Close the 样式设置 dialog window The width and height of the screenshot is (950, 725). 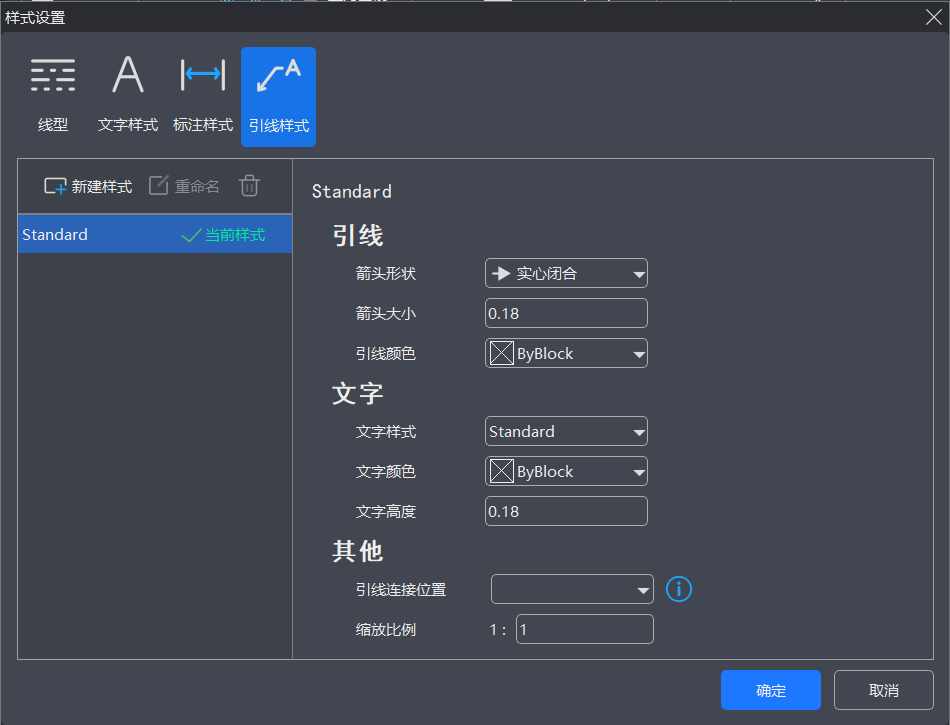932,16
